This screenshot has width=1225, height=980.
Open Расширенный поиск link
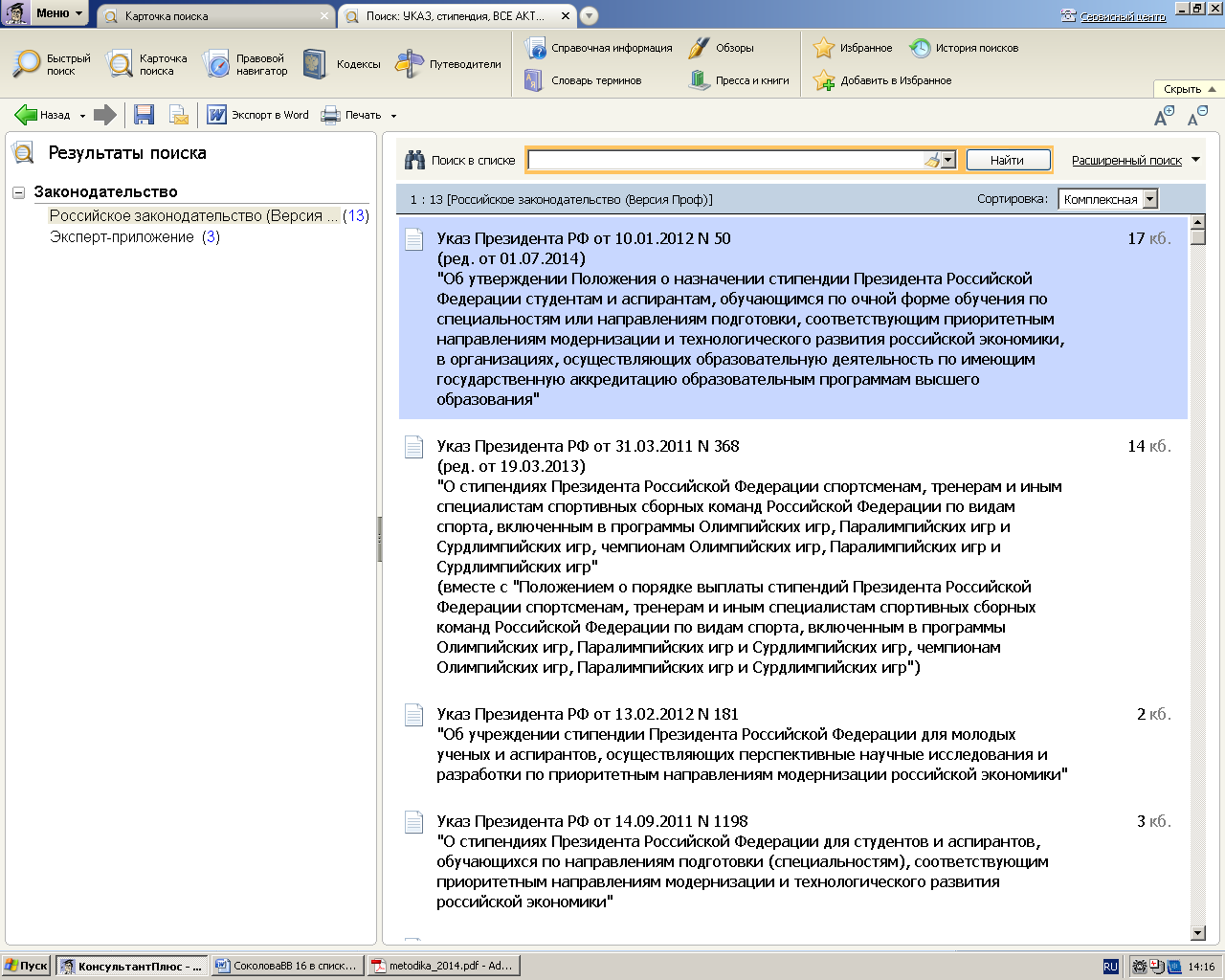1126,161
